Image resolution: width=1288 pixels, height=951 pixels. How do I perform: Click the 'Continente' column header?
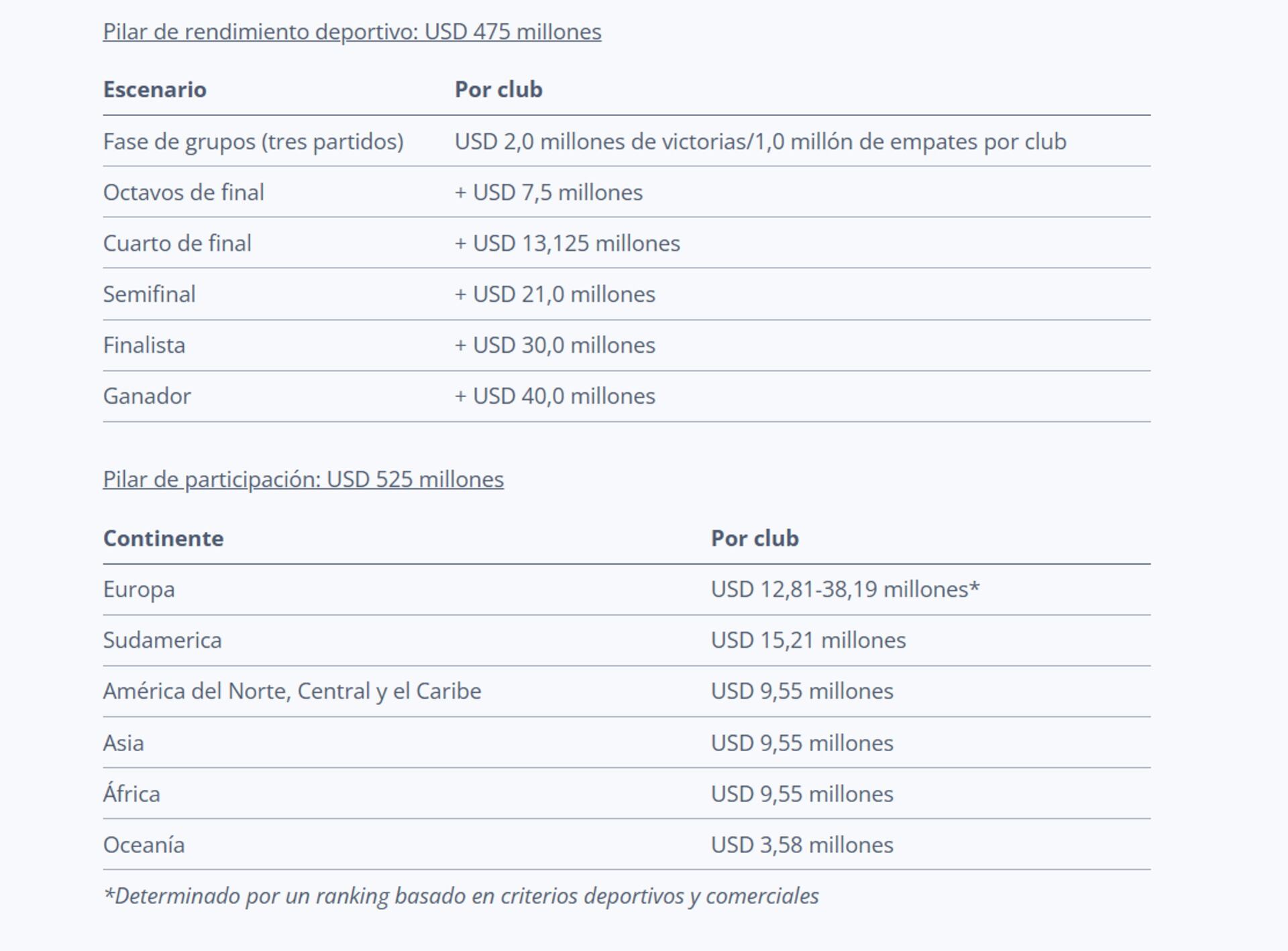tap(163, 539)
